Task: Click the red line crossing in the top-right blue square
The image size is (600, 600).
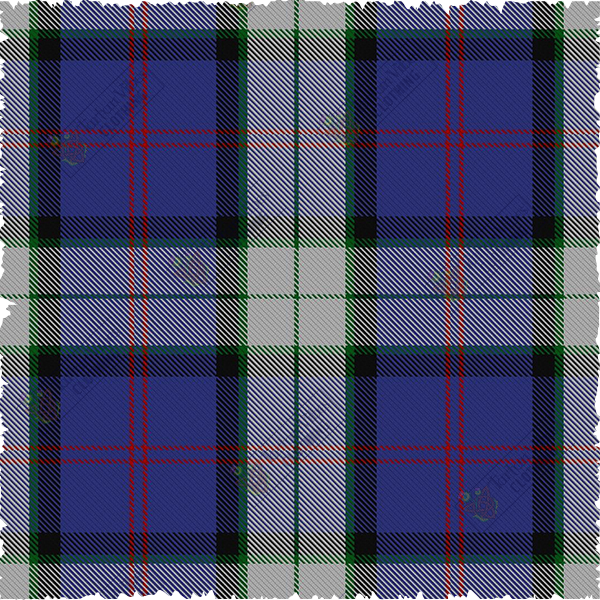Action: pos(454,139)
